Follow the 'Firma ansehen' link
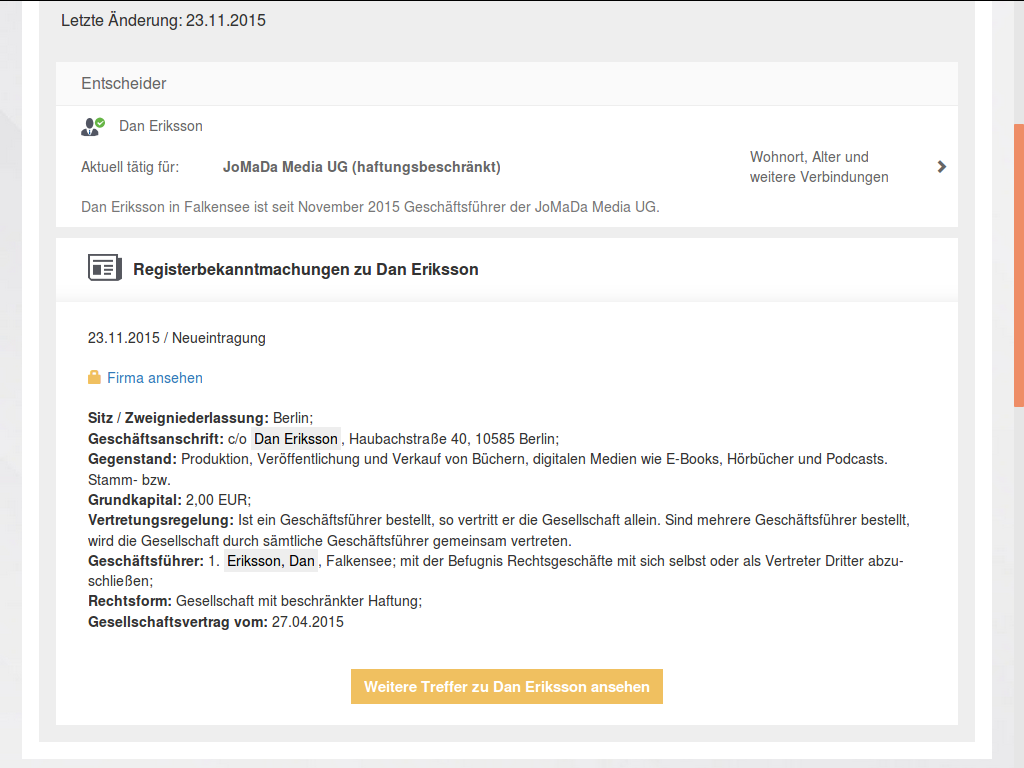Image resolution: width=1024 pixels, height=768 pixels. (154, 378)
